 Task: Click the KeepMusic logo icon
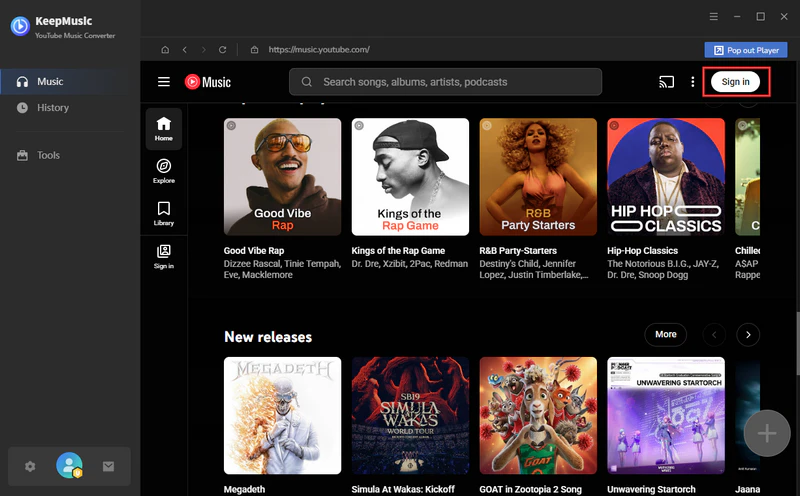(x=20, y=26)
